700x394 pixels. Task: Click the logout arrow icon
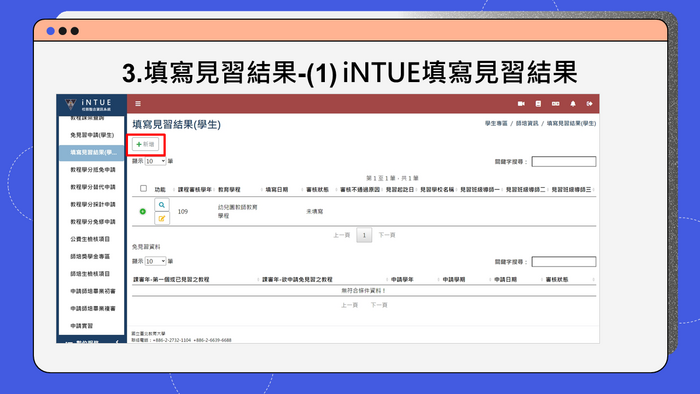(590, 104)
